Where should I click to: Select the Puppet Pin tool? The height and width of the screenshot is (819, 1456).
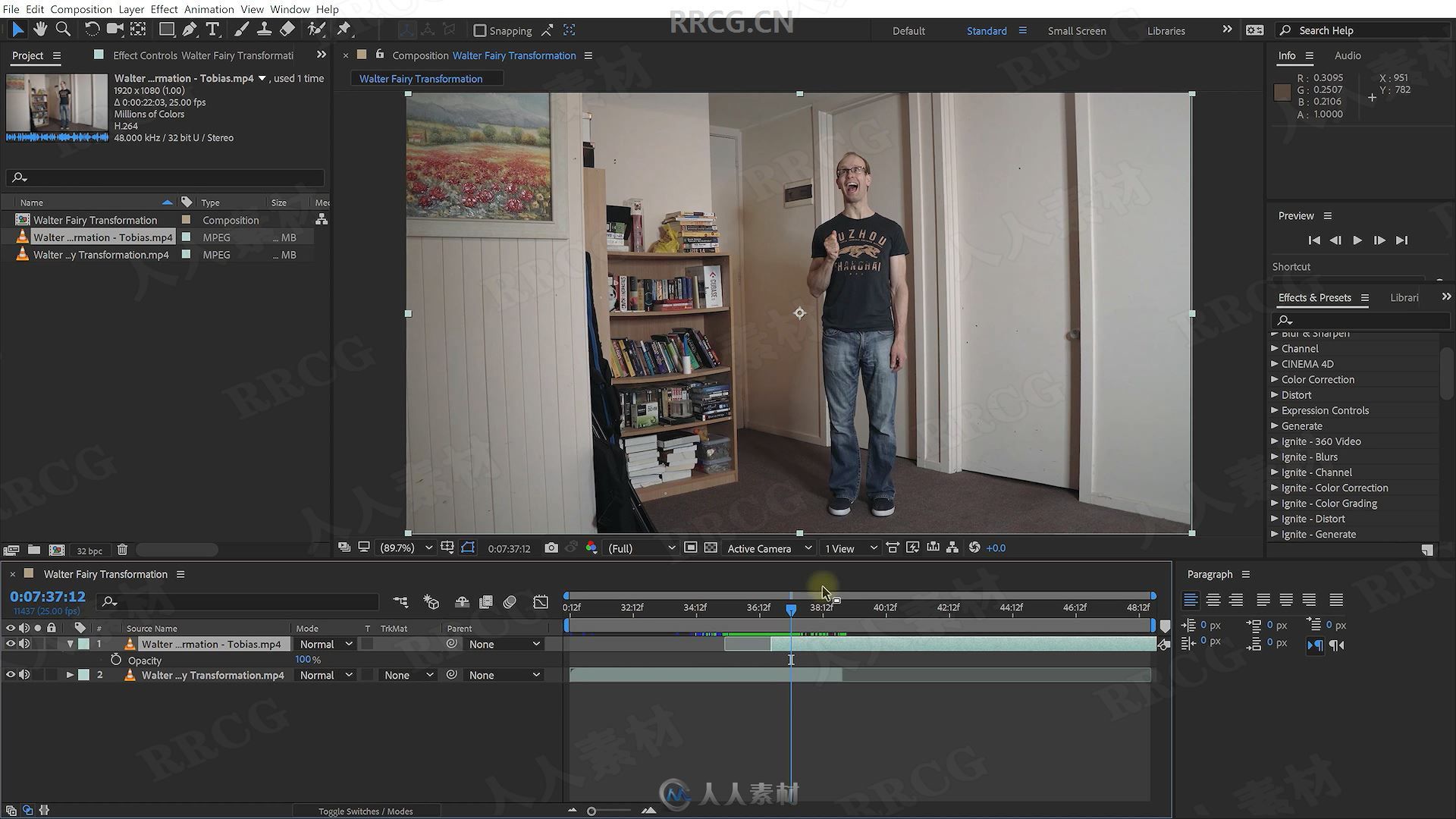pos(344,30)
